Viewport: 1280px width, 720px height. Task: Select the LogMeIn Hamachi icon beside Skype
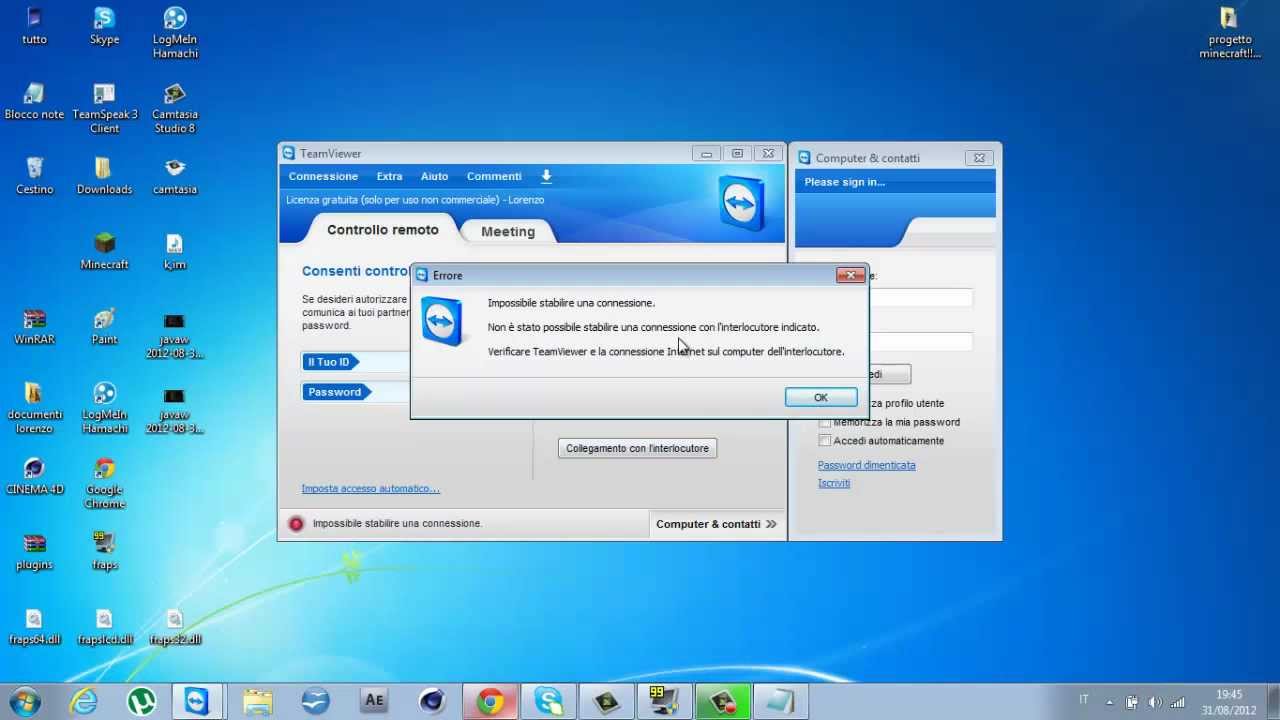(175, 33)
